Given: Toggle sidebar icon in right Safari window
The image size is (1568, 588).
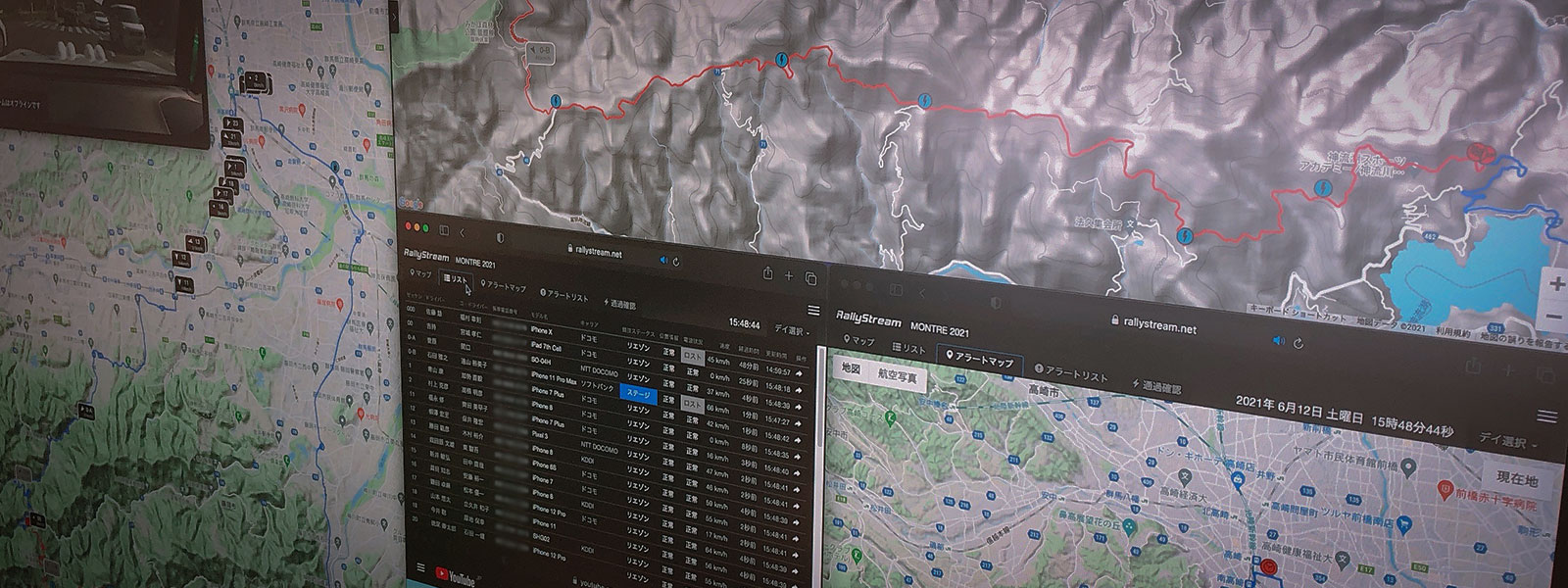Looking at the screenshot, I should coord(896,290).
